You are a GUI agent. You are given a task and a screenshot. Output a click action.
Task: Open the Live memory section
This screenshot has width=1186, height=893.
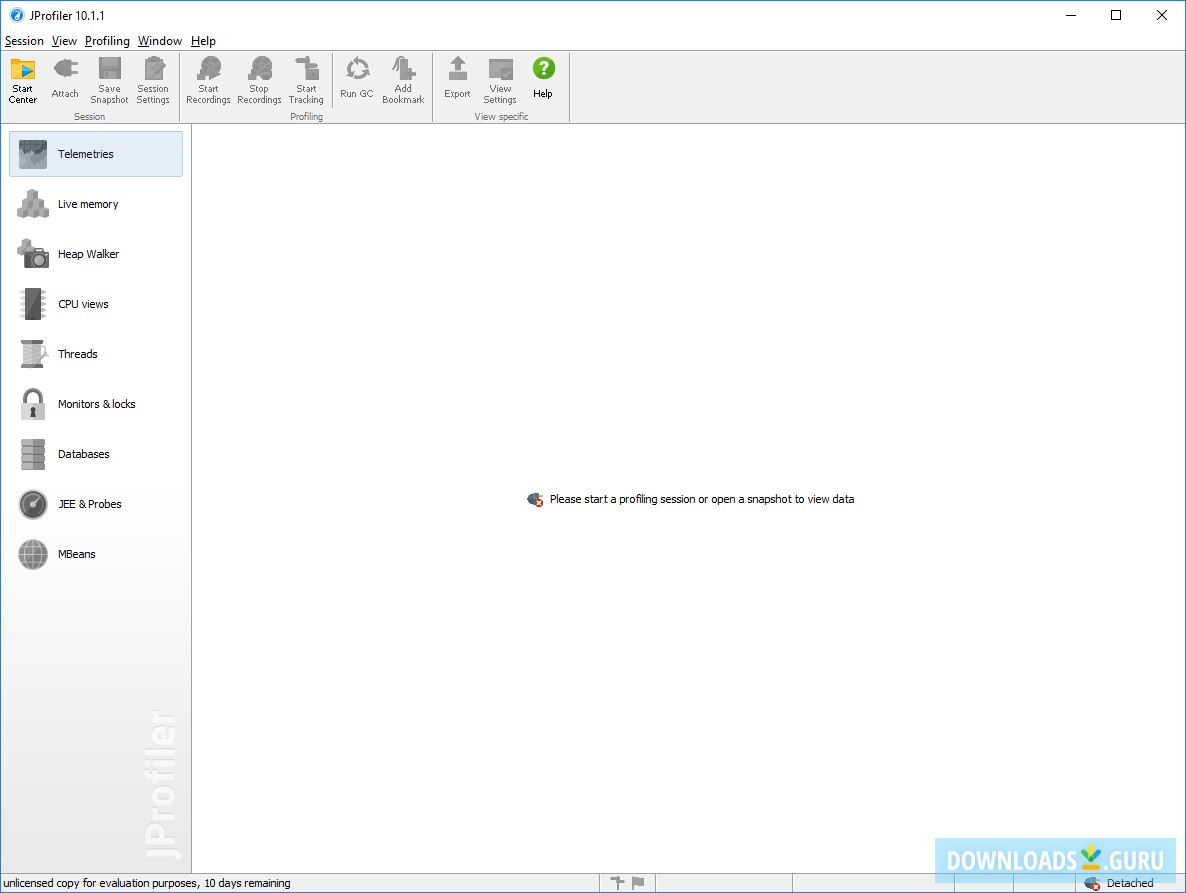tap(96, 204)
